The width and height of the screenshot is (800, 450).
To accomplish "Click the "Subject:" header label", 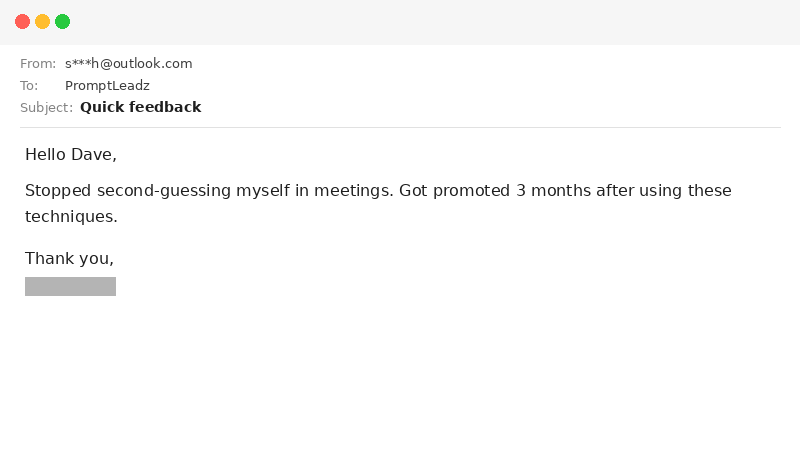I will [x=46, y=108].
